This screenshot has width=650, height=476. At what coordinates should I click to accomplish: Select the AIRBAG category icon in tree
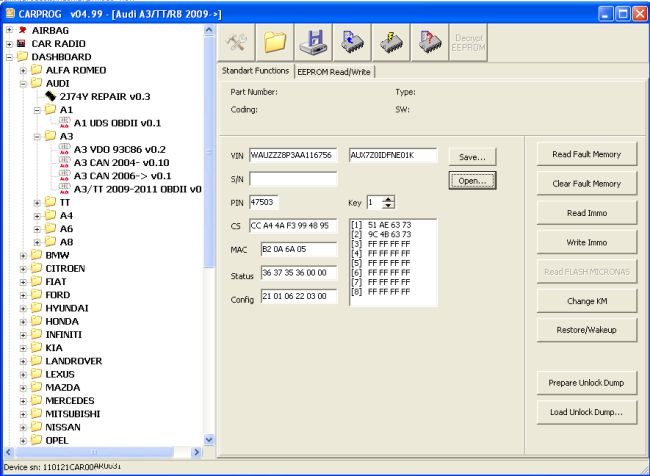pyautogui.click(x=21, y=31)
